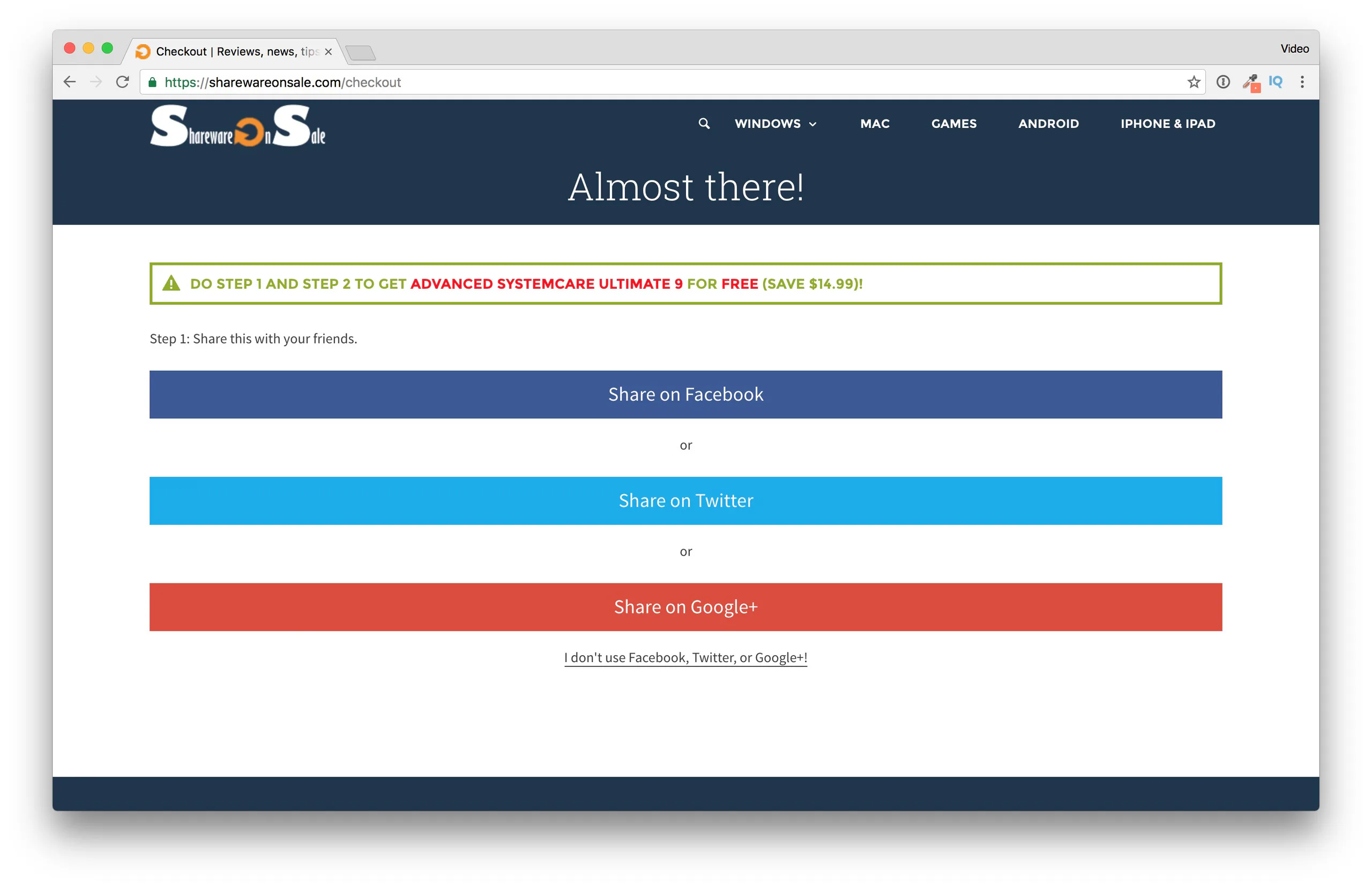Minimize the window with the yellow button
This screenshot has height=886, width=1372.
(88, 48)
